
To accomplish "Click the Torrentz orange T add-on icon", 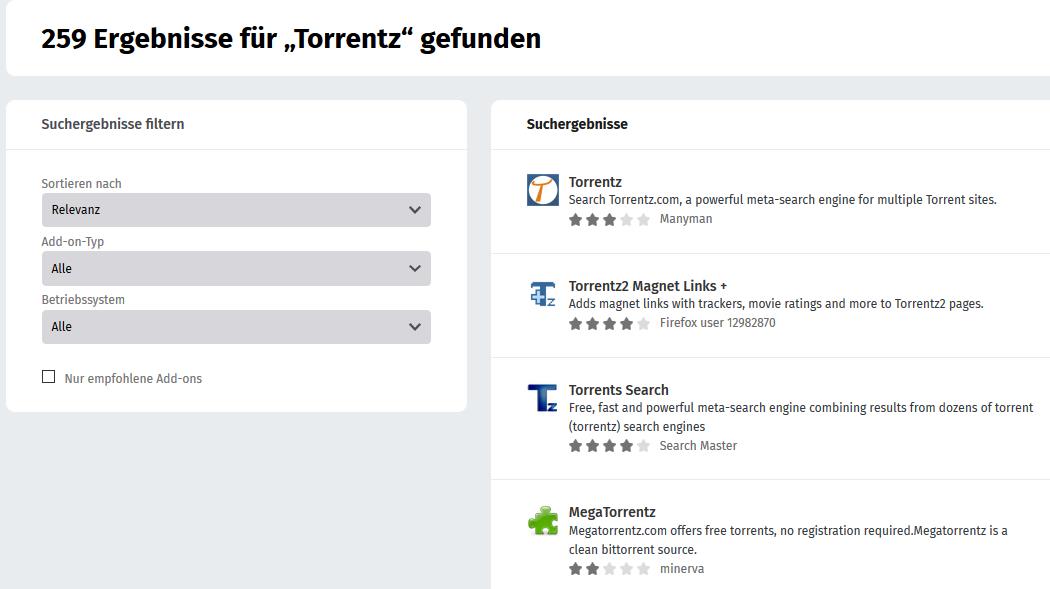I will [543, 190].
